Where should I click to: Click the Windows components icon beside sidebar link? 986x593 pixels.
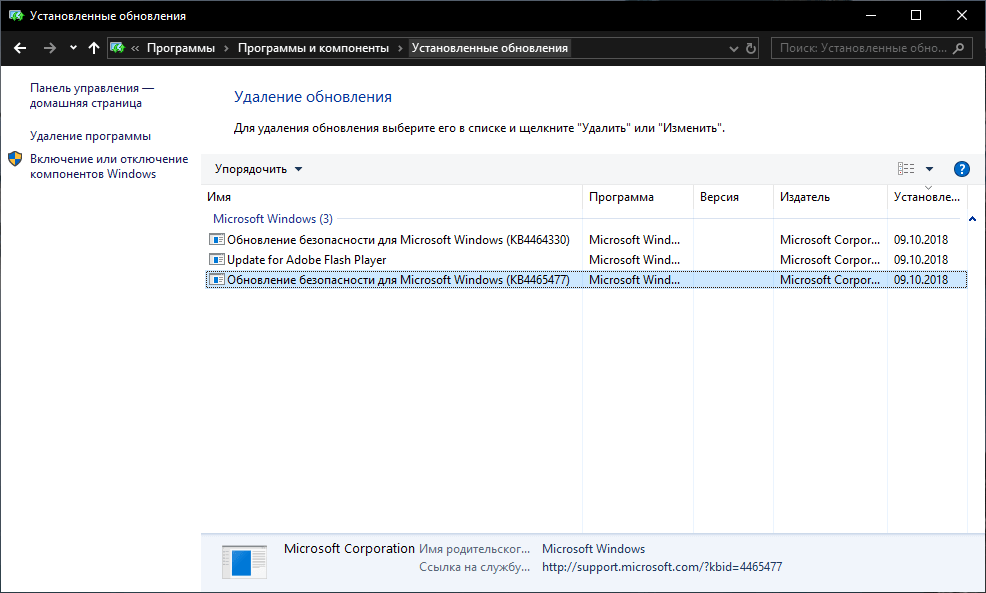point(13,157)
